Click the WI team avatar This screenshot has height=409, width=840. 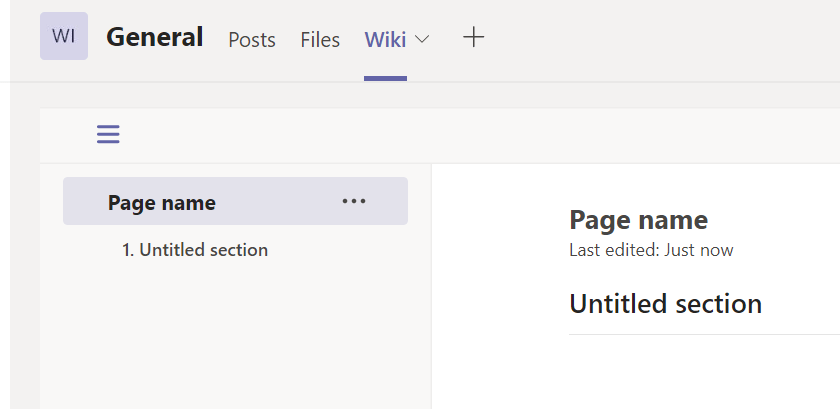coord(63,36)
